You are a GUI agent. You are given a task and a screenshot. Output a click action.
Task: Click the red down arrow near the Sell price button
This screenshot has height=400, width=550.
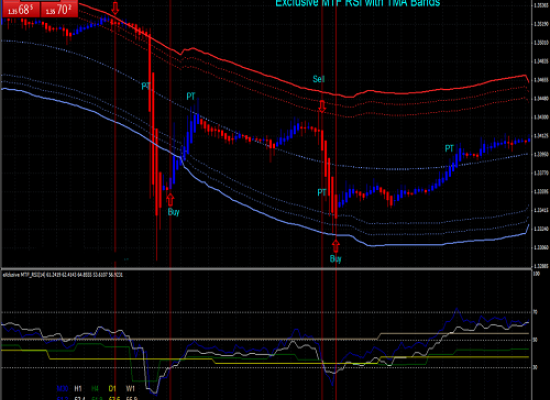115,7
